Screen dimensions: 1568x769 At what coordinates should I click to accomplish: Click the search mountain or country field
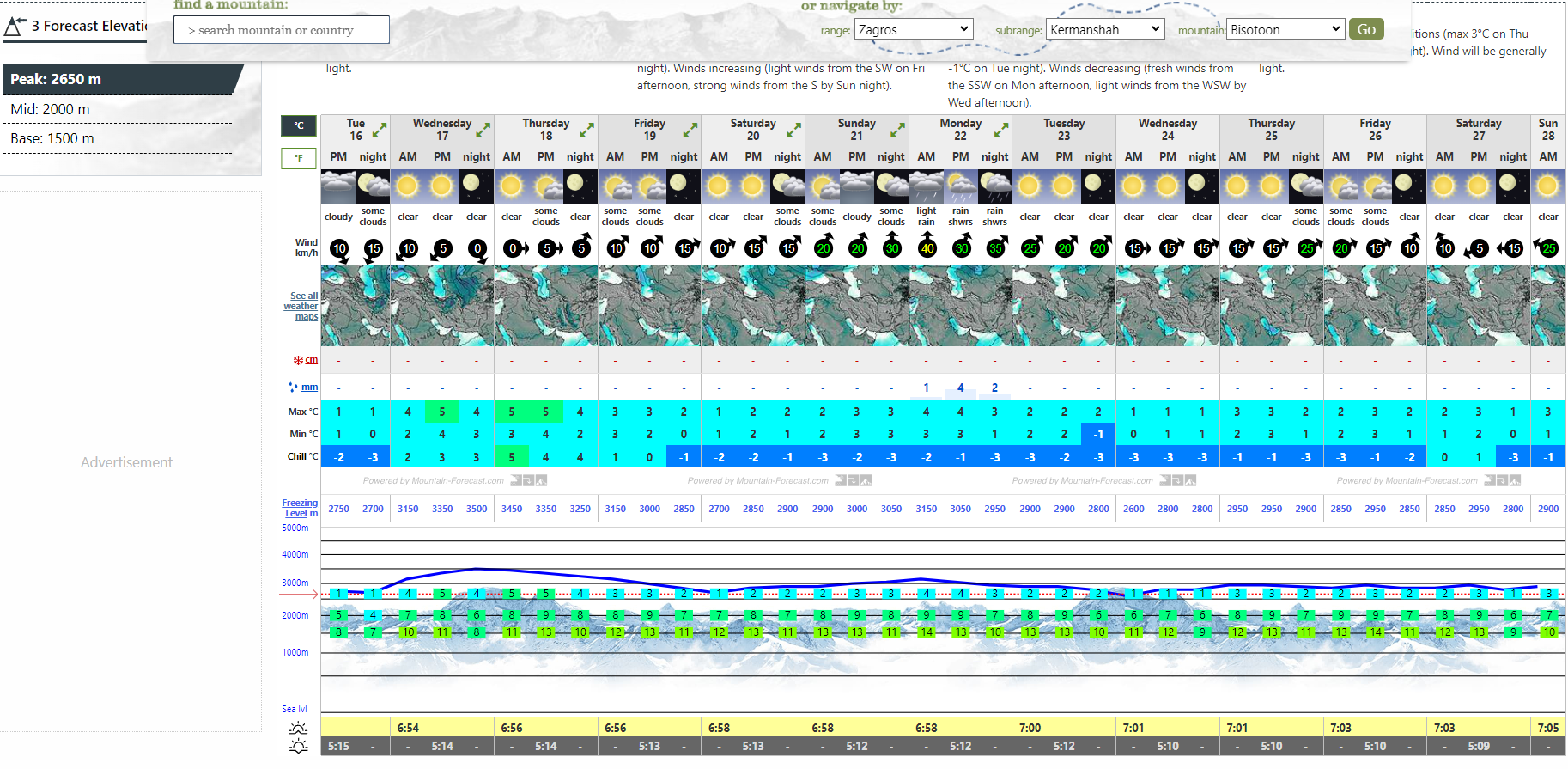[282, 30]
